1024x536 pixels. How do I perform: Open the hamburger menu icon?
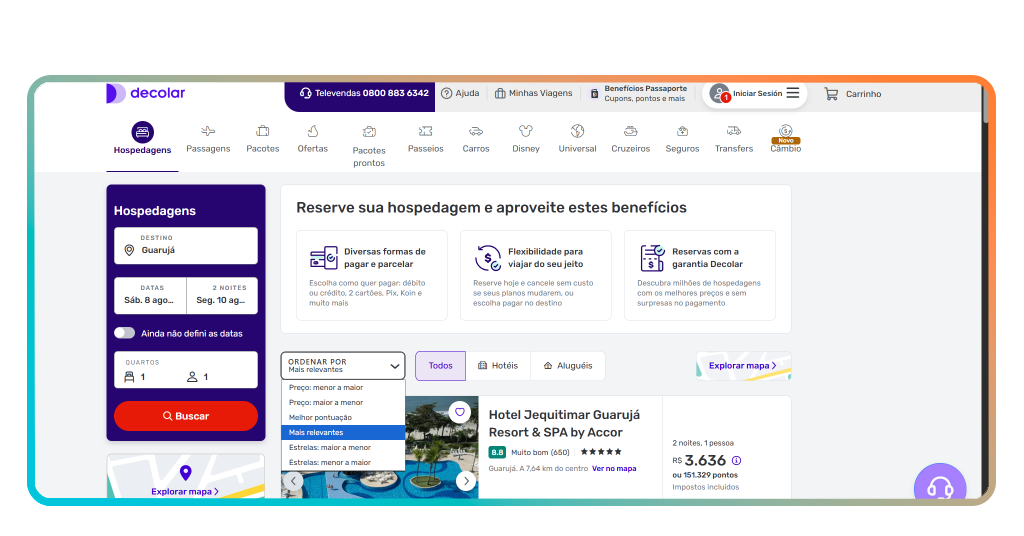coord(793,93)
